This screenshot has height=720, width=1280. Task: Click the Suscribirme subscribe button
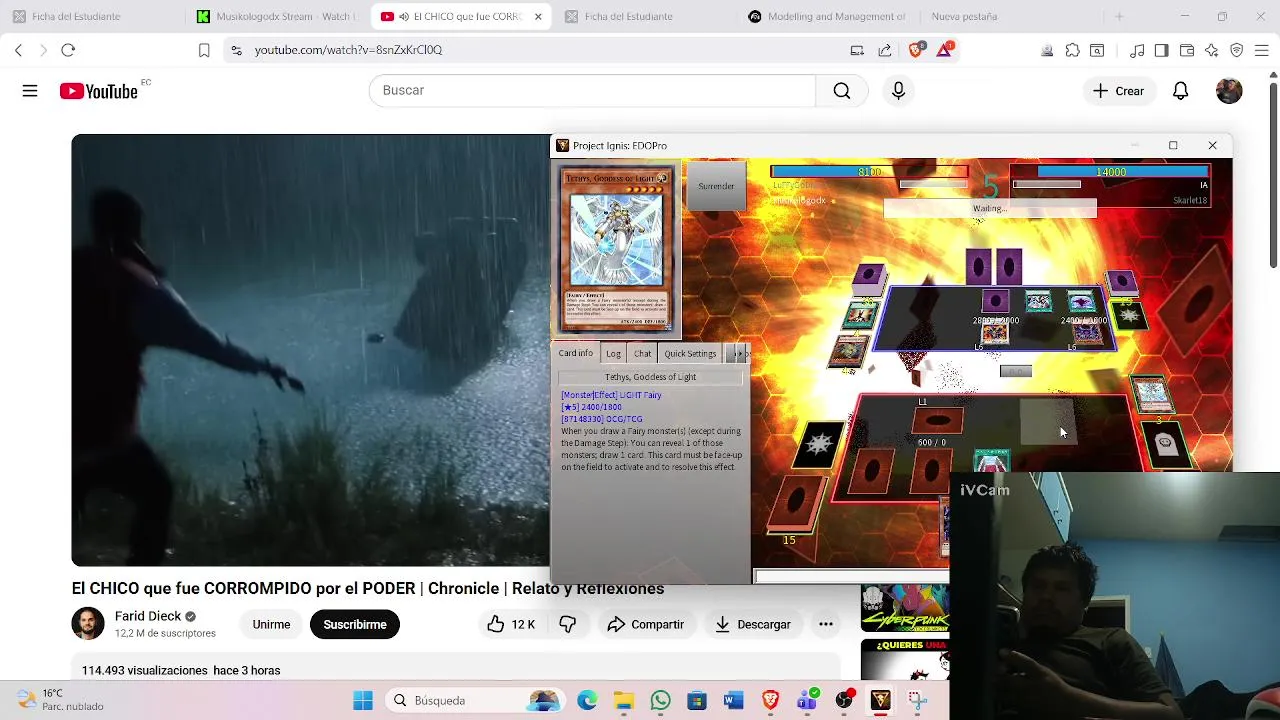tap(355, 624)
